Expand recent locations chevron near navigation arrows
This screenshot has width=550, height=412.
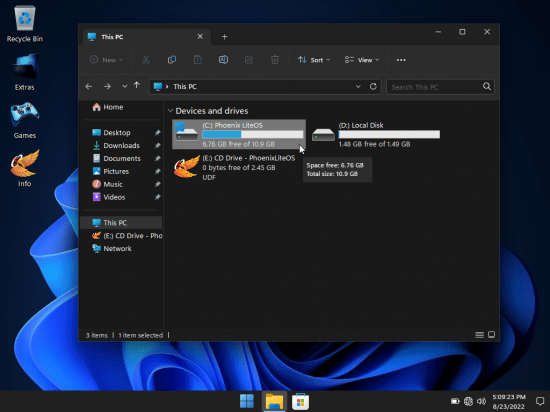(x=125, y=86)
